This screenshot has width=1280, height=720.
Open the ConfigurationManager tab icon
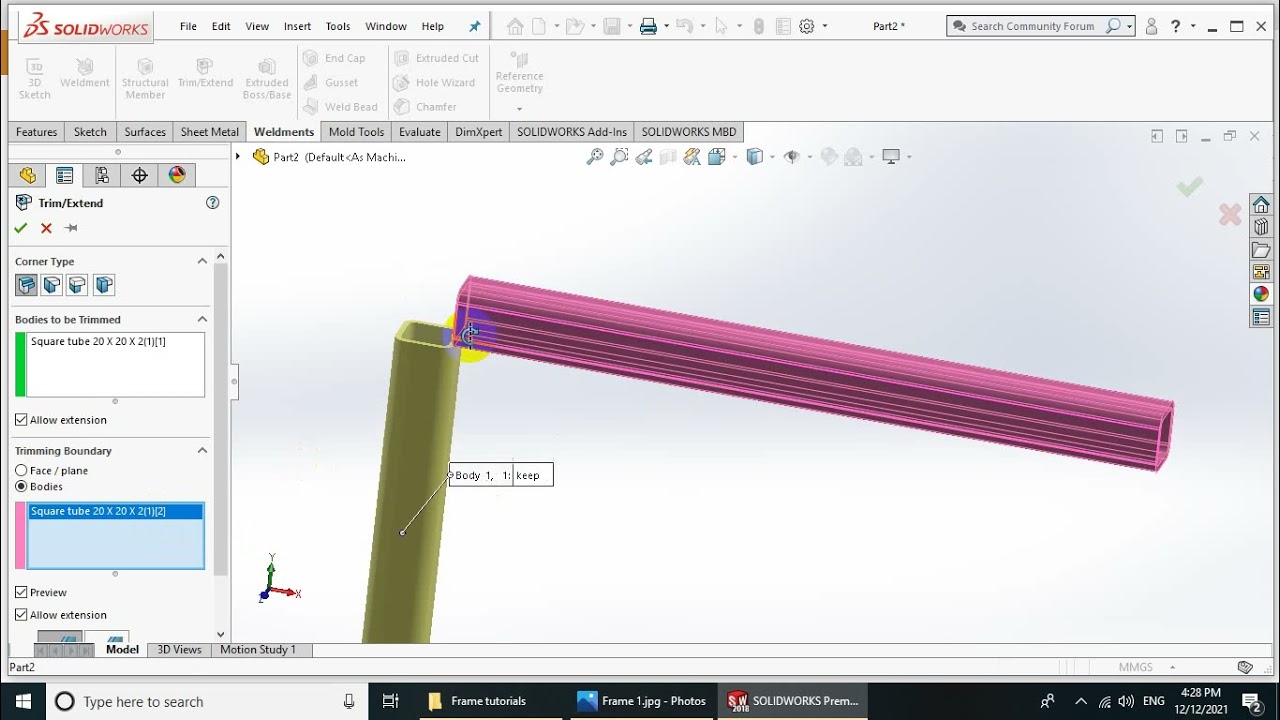pos(102,175)
